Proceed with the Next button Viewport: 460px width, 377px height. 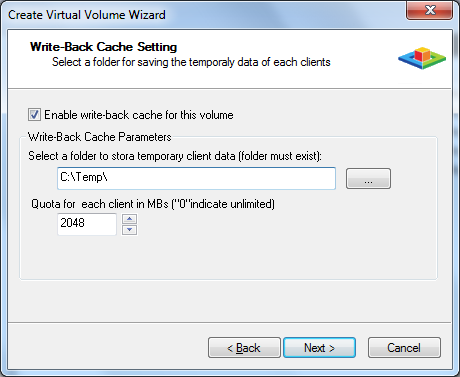(x=319, y=348)
